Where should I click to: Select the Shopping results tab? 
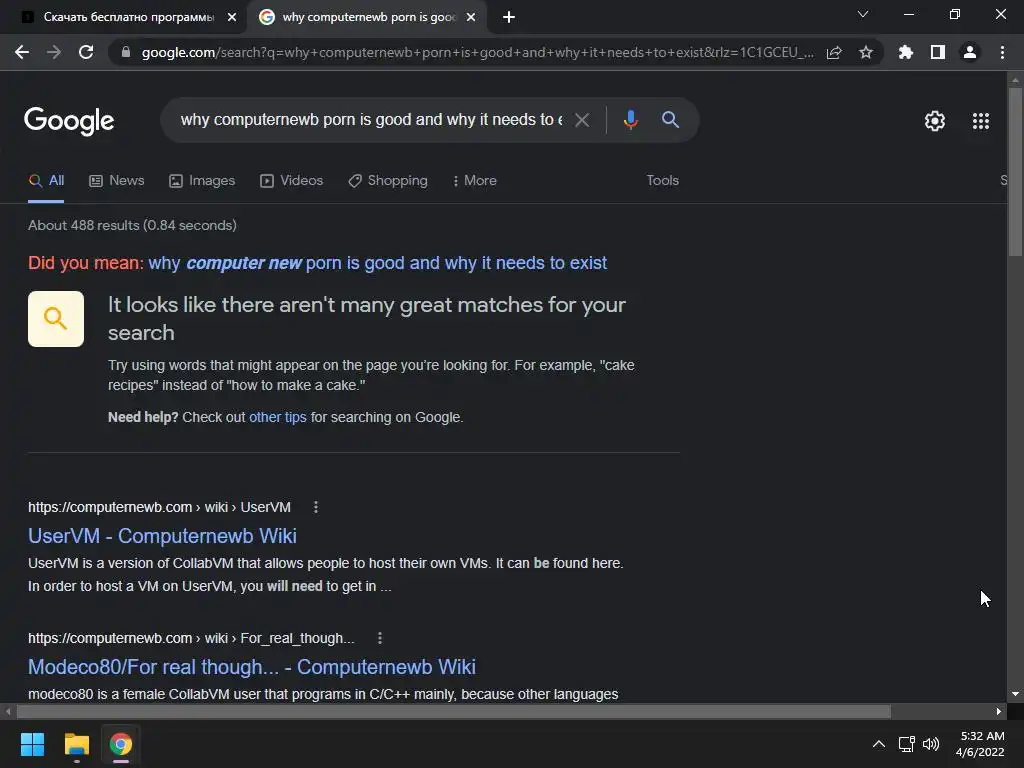click(x=388, y=180)
